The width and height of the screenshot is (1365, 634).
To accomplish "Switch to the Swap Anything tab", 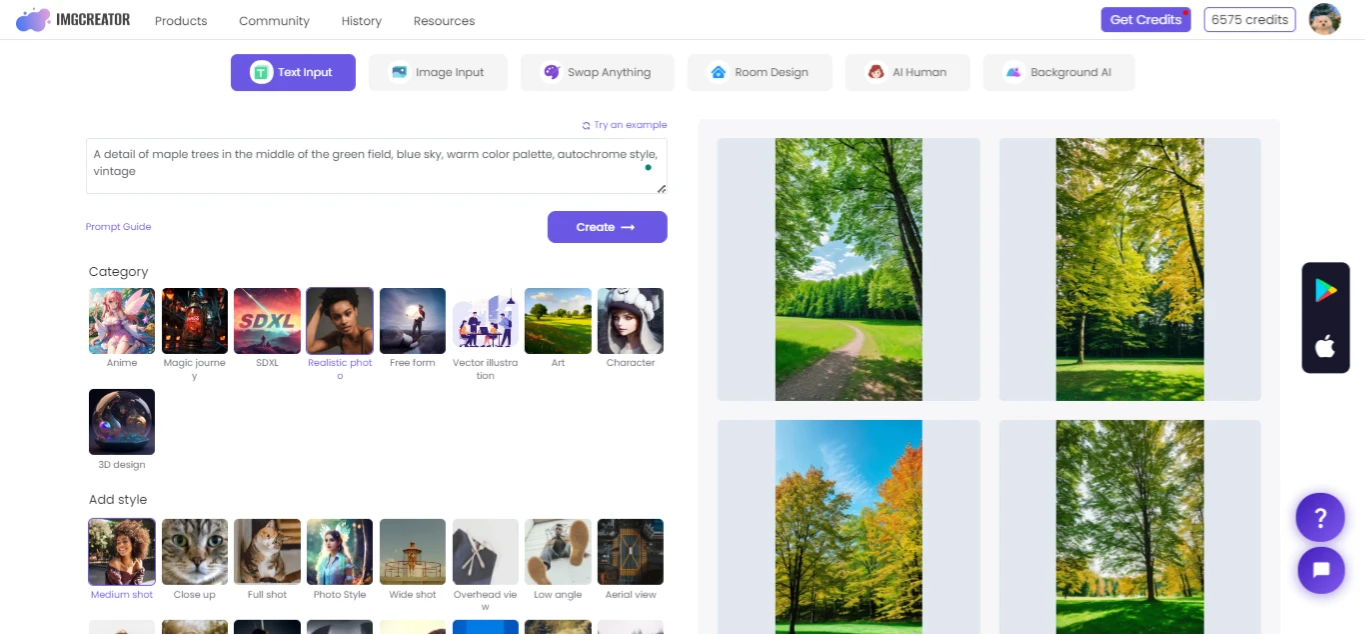I will pyautogui.click(x=597, y=72).
